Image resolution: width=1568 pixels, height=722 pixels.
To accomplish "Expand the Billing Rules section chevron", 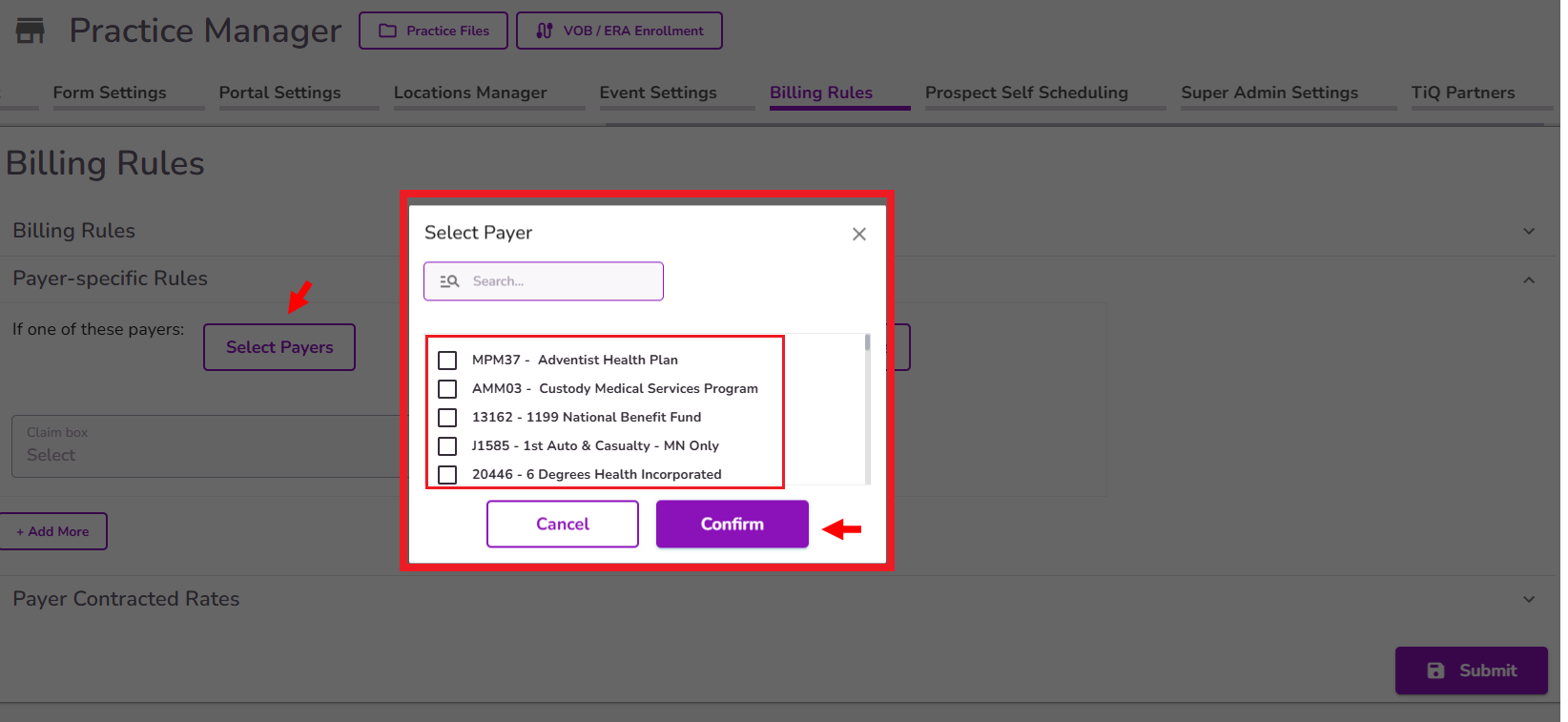I will point(1529,231).
